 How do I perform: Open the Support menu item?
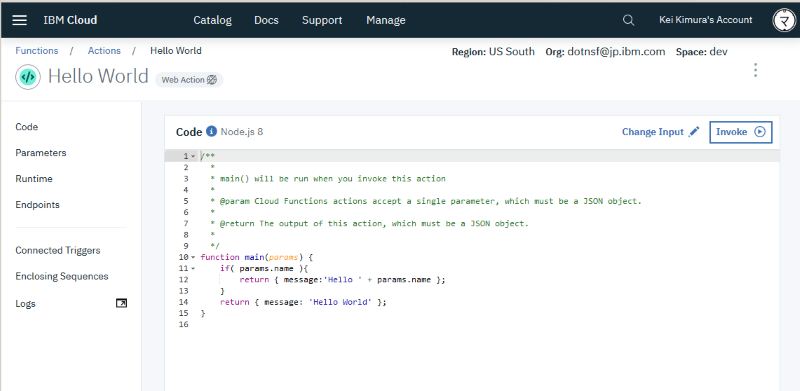click(322, 20)
